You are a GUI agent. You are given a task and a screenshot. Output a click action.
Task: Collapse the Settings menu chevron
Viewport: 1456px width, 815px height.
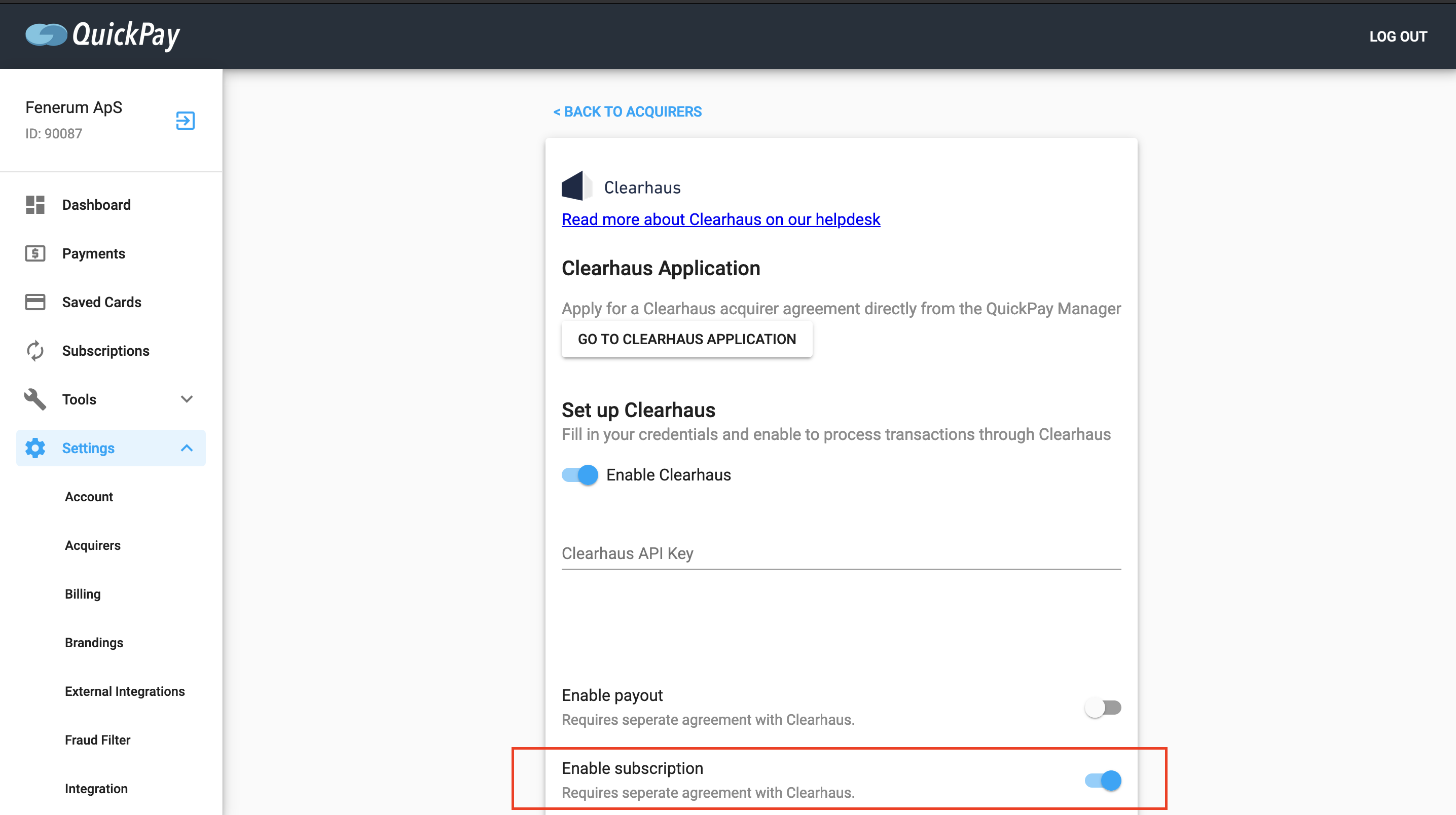187,448
